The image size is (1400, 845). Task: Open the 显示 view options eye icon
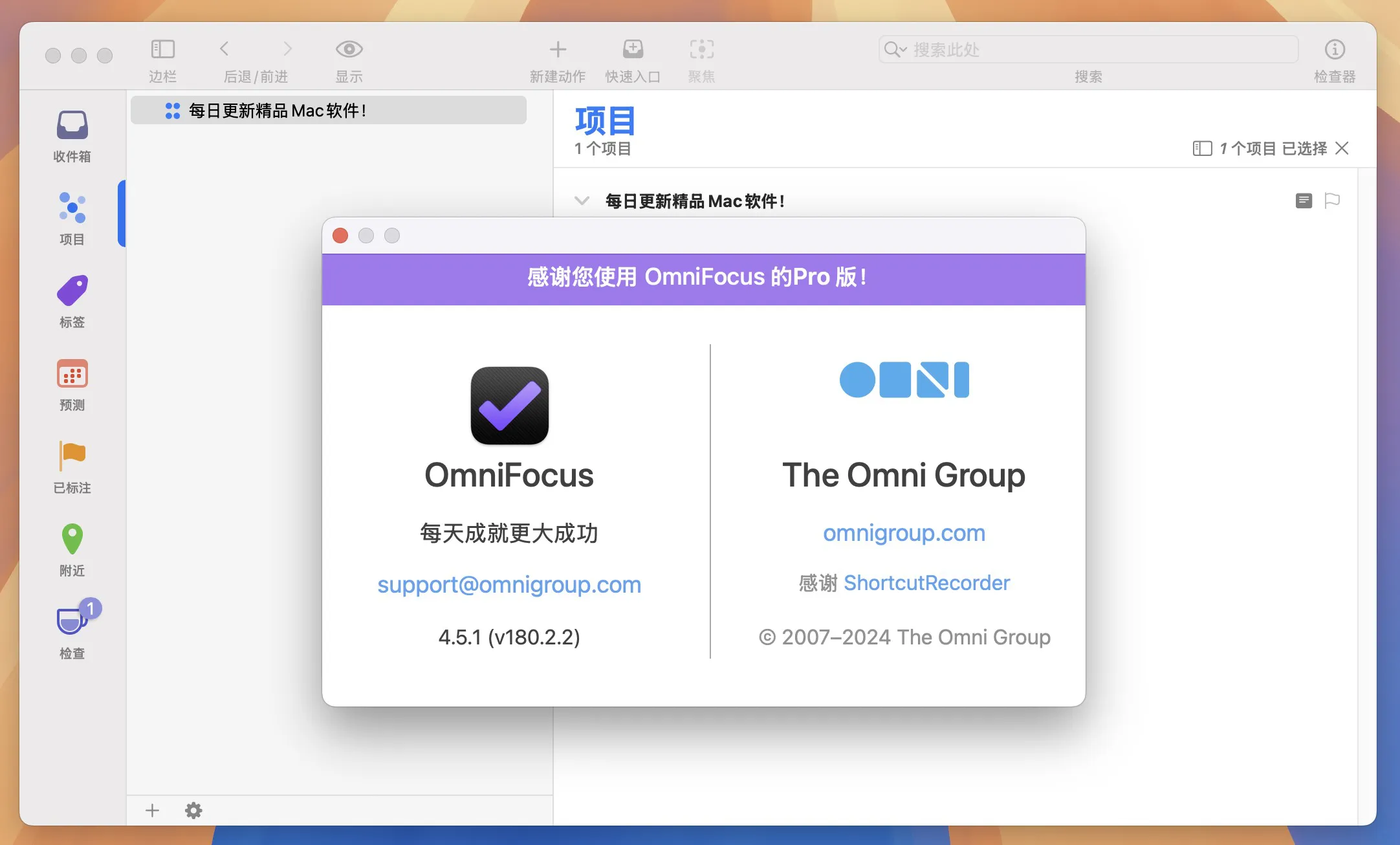[x=349, y=49]
